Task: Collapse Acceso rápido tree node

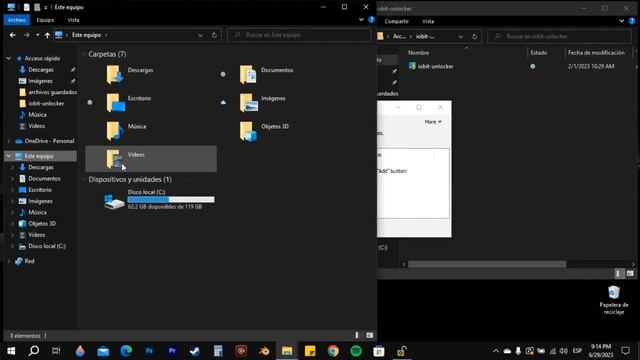Action: click(9, 58)
